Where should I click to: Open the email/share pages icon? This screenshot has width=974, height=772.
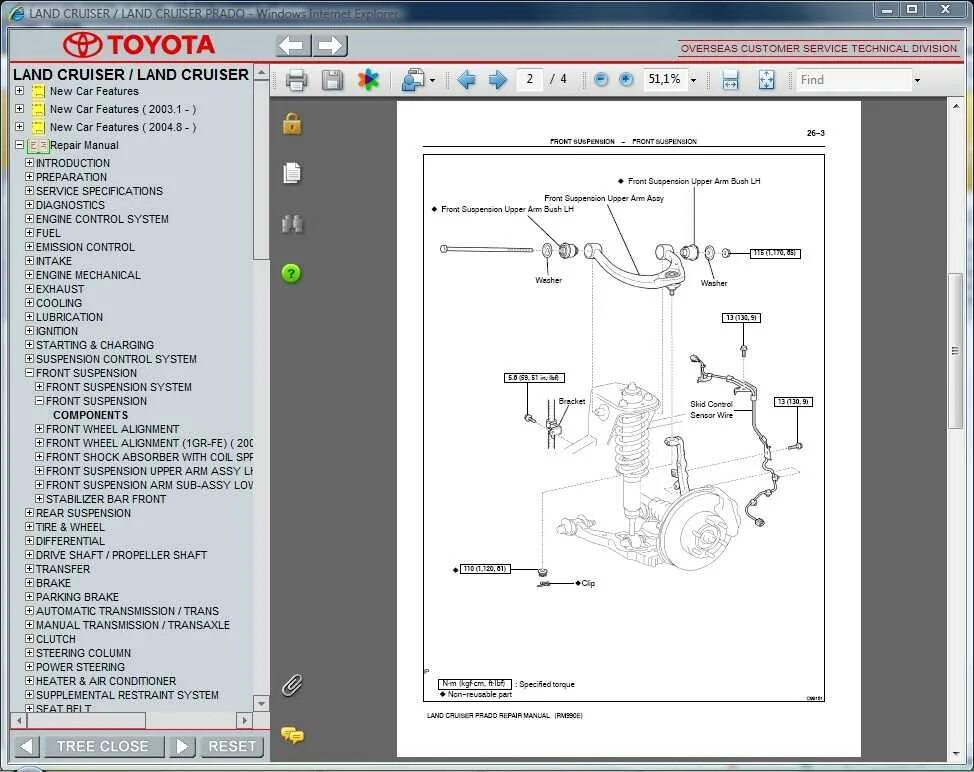413,80
